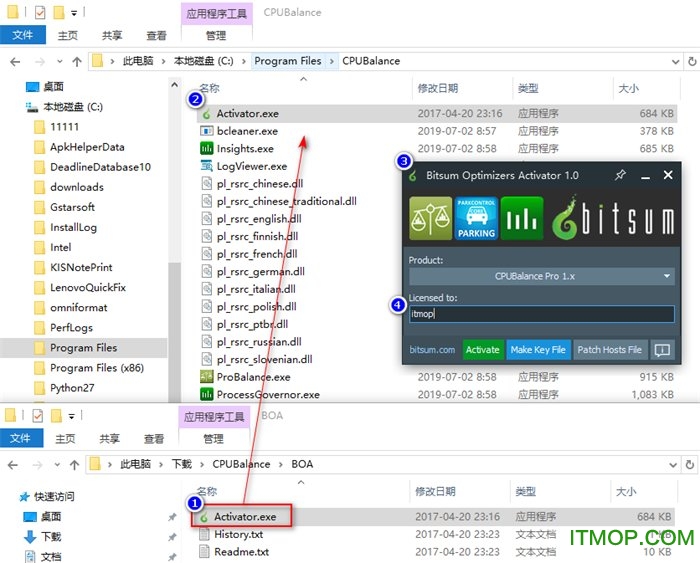700x563 pixels.
Task: Click the Licensed to text field
Action: pyautogui.click(x=541, y=314)
